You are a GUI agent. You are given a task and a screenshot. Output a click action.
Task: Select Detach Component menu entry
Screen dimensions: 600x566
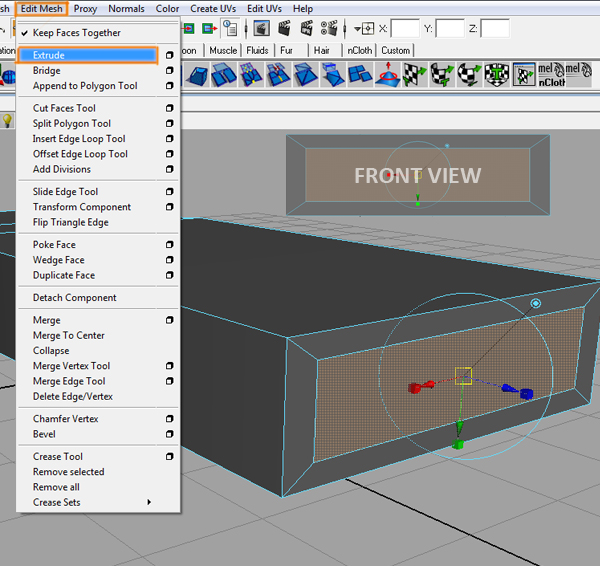pyautogui.click(x=75, y=298)
